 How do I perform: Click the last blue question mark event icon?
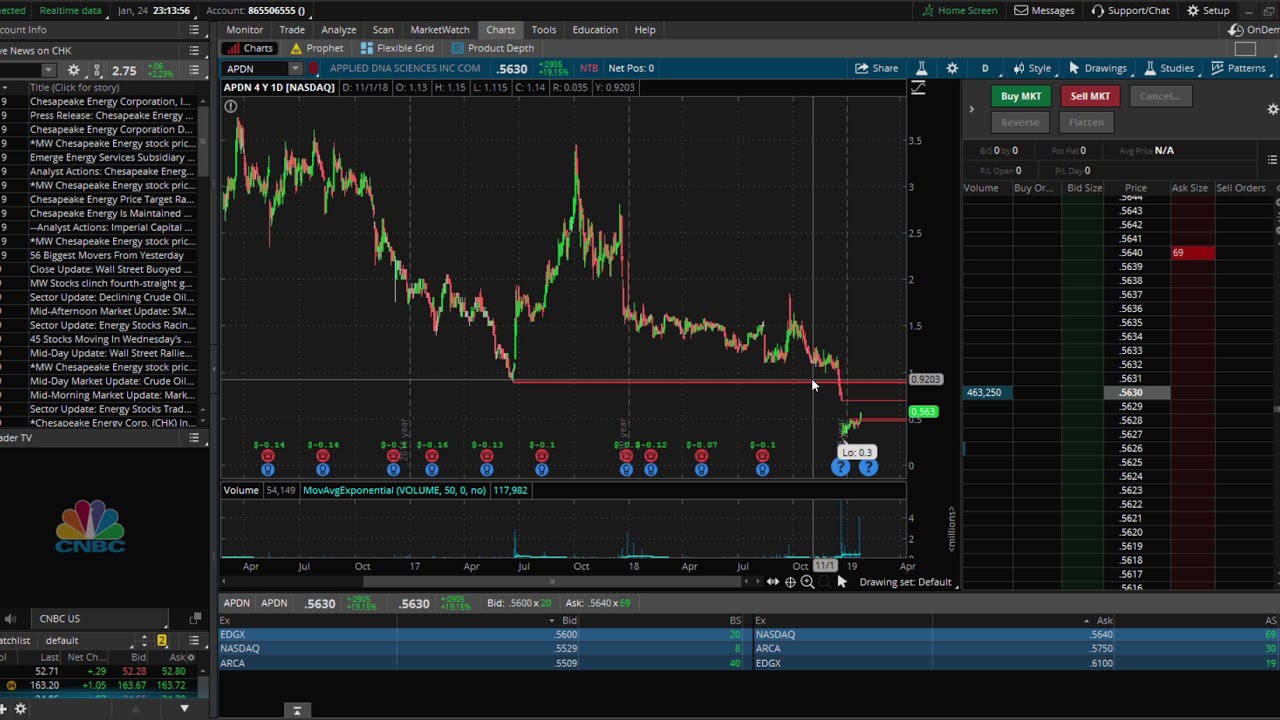868,468
